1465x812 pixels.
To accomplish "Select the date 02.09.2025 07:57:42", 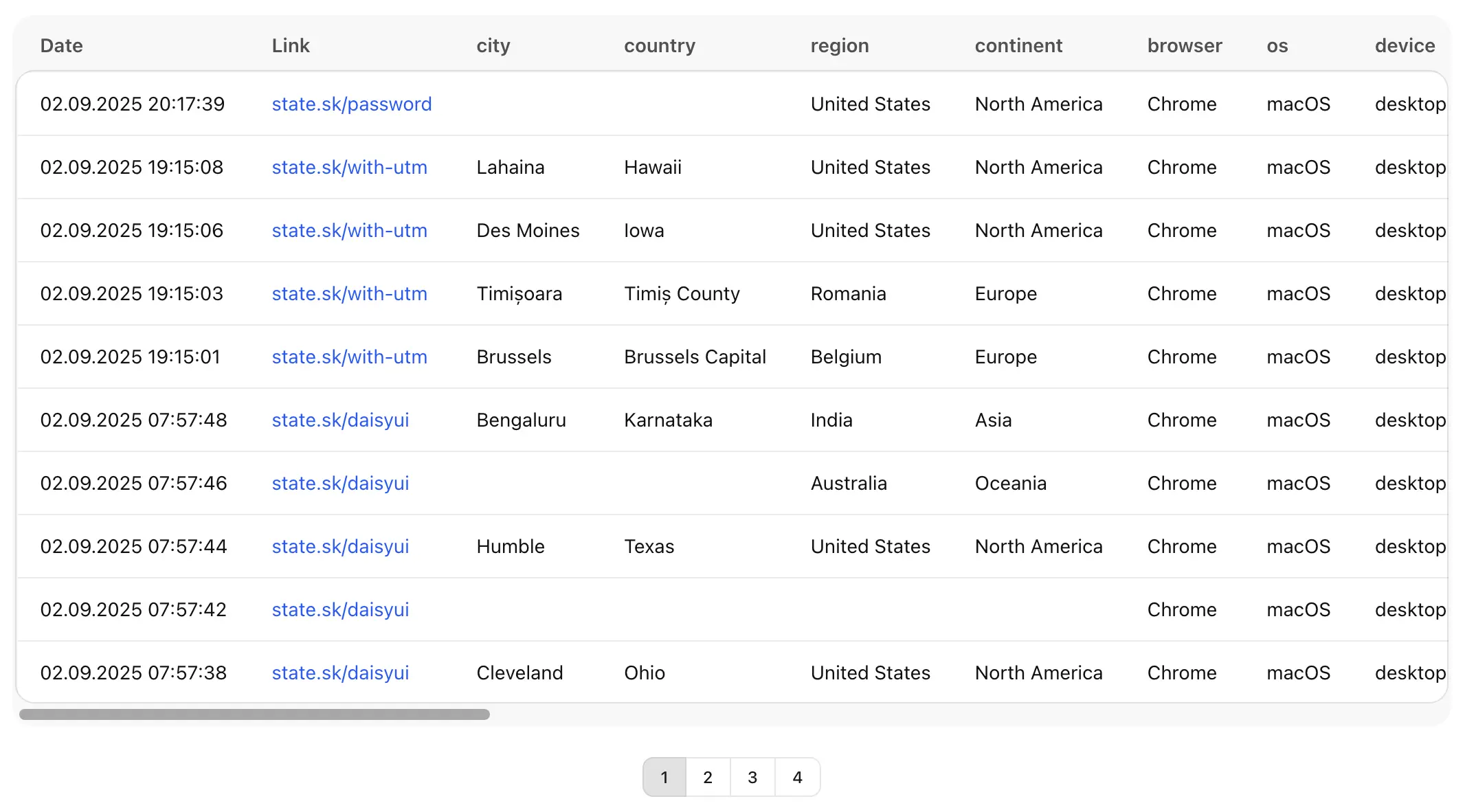I will [x=133, y=609].
